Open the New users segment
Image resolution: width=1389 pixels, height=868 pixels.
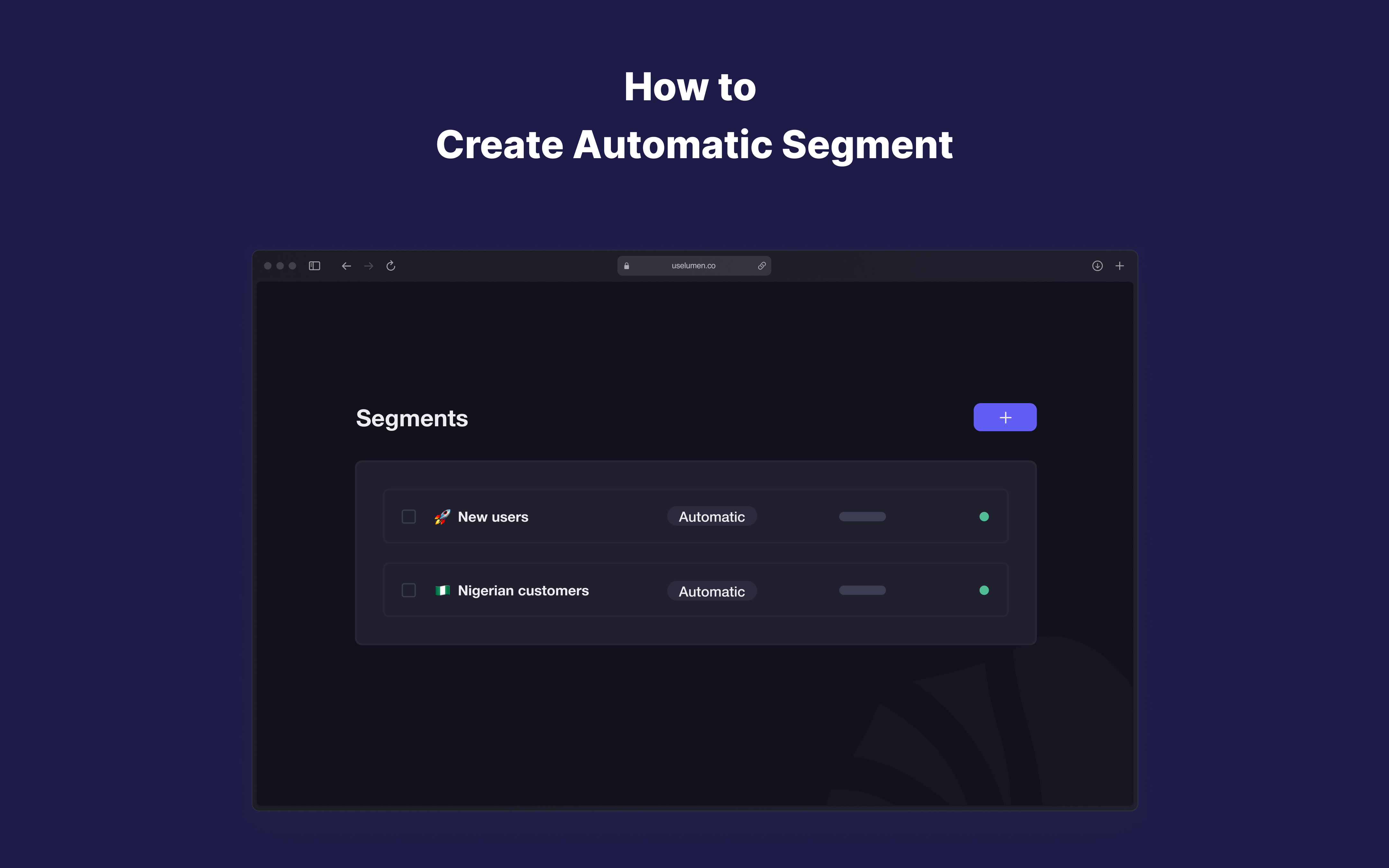[x=493, y=517]
